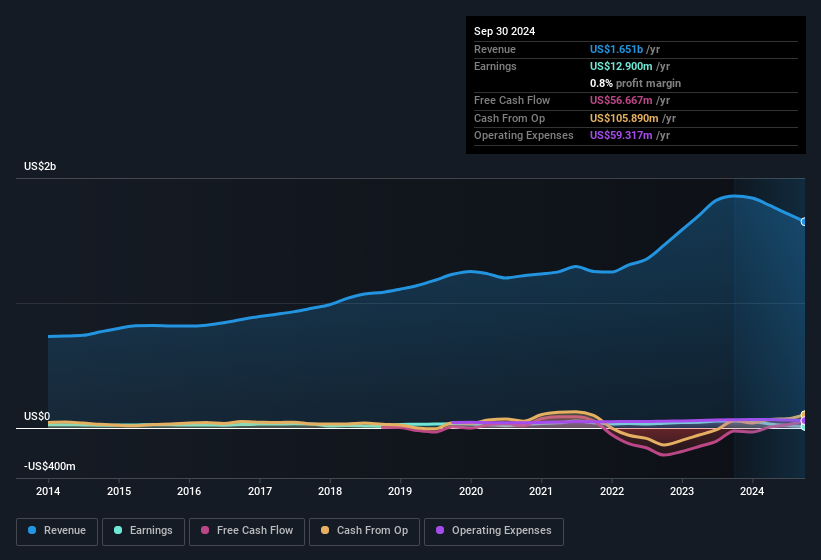Image resolution: width=821 pixels, height=560 pixels.
Task: Click the 2014 x-axis year label
Action: 48,491
